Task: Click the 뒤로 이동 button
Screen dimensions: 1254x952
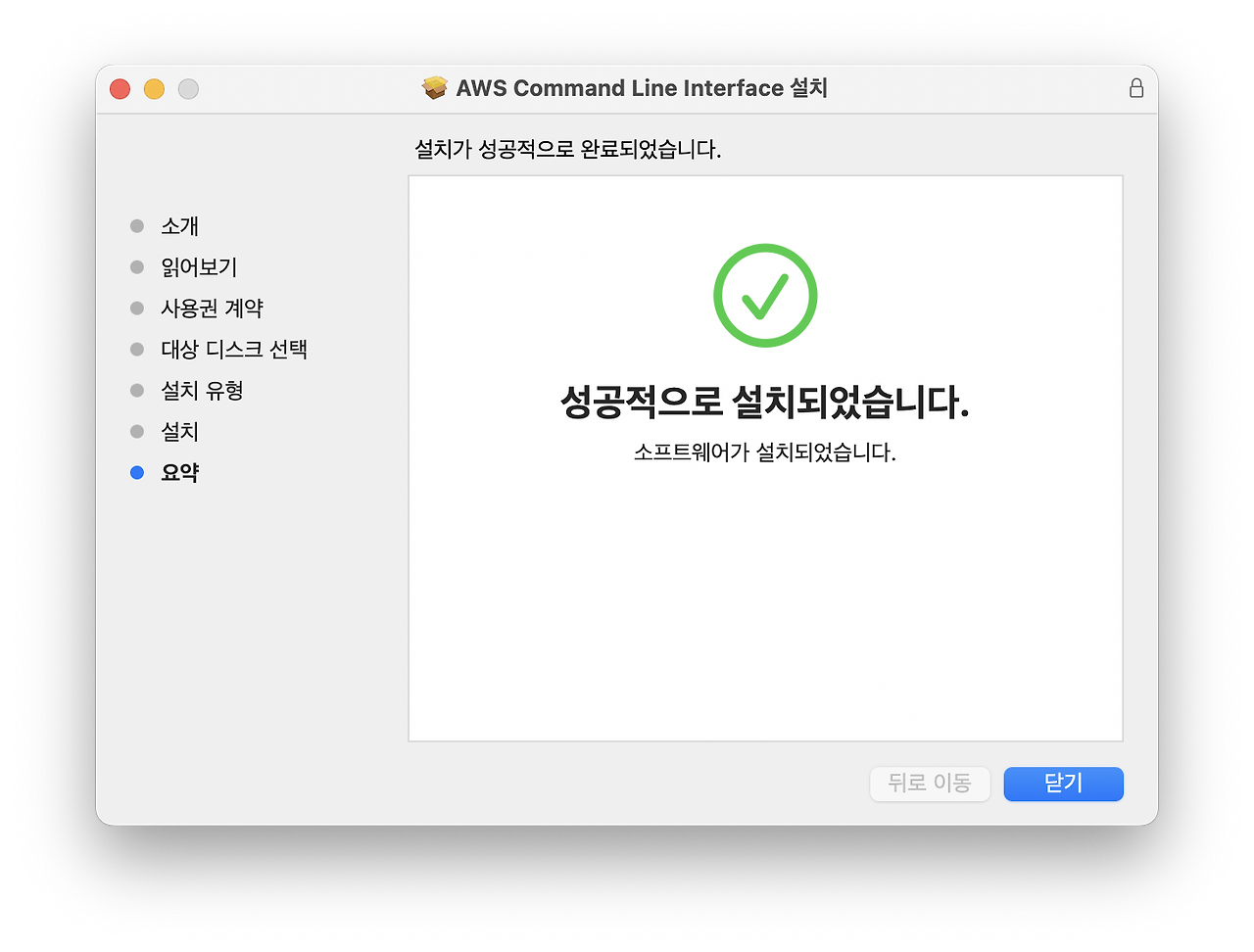Action: click(x=929, y=784)
